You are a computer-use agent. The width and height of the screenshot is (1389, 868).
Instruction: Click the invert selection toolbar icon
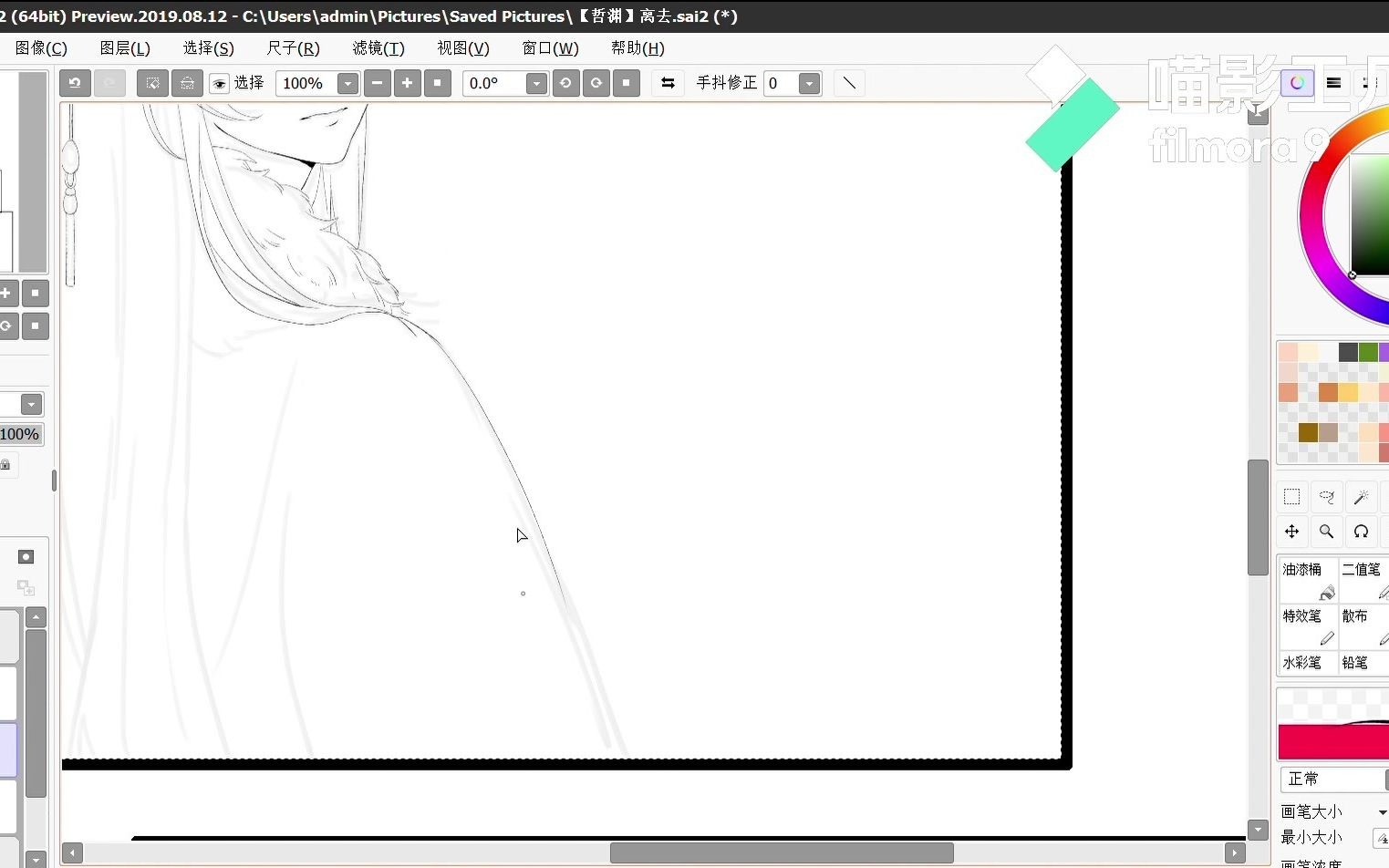click(x=187, y=83)
